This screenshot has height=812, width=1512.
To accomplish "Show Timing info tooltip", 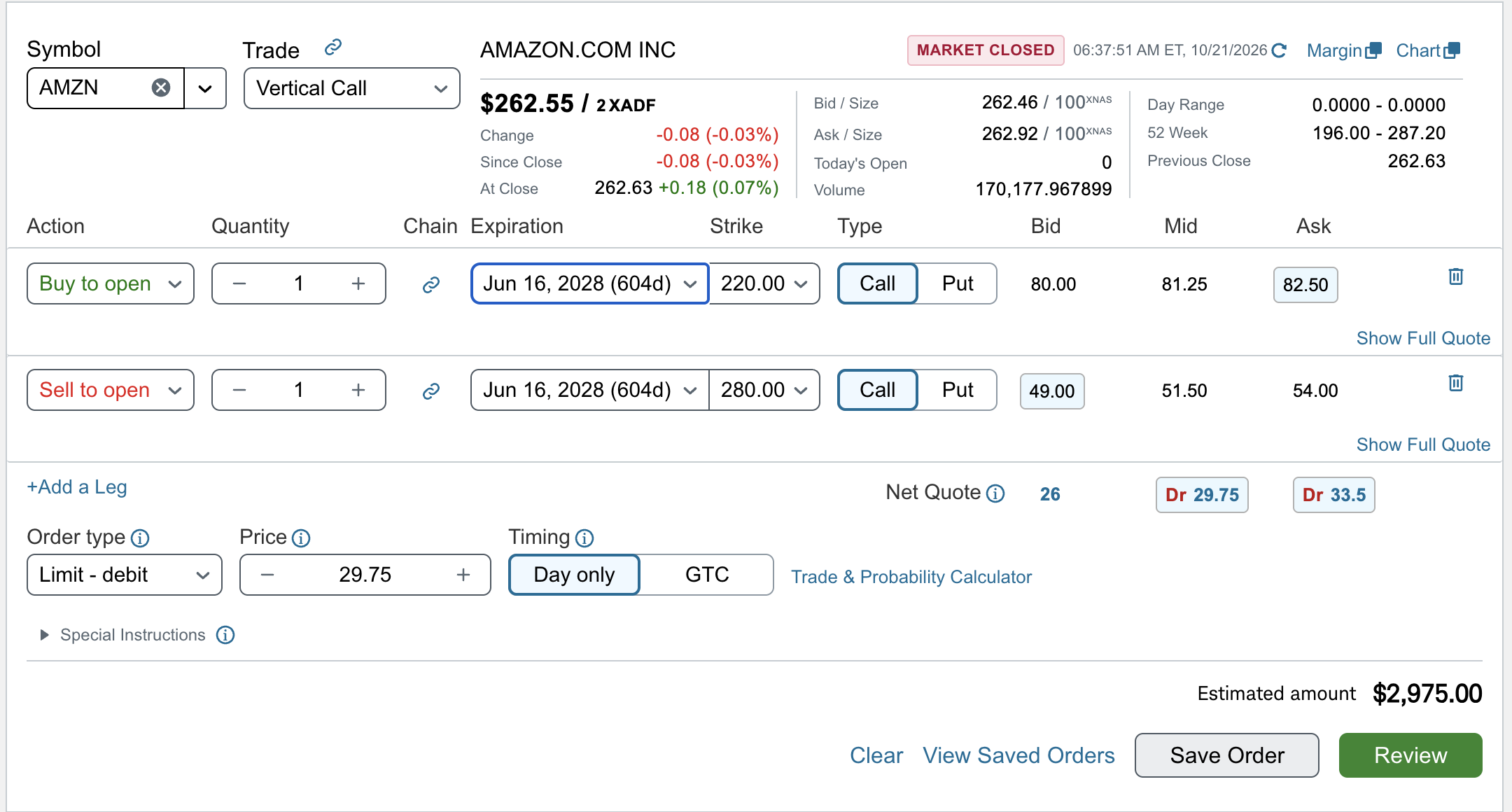I will point(584,538).
